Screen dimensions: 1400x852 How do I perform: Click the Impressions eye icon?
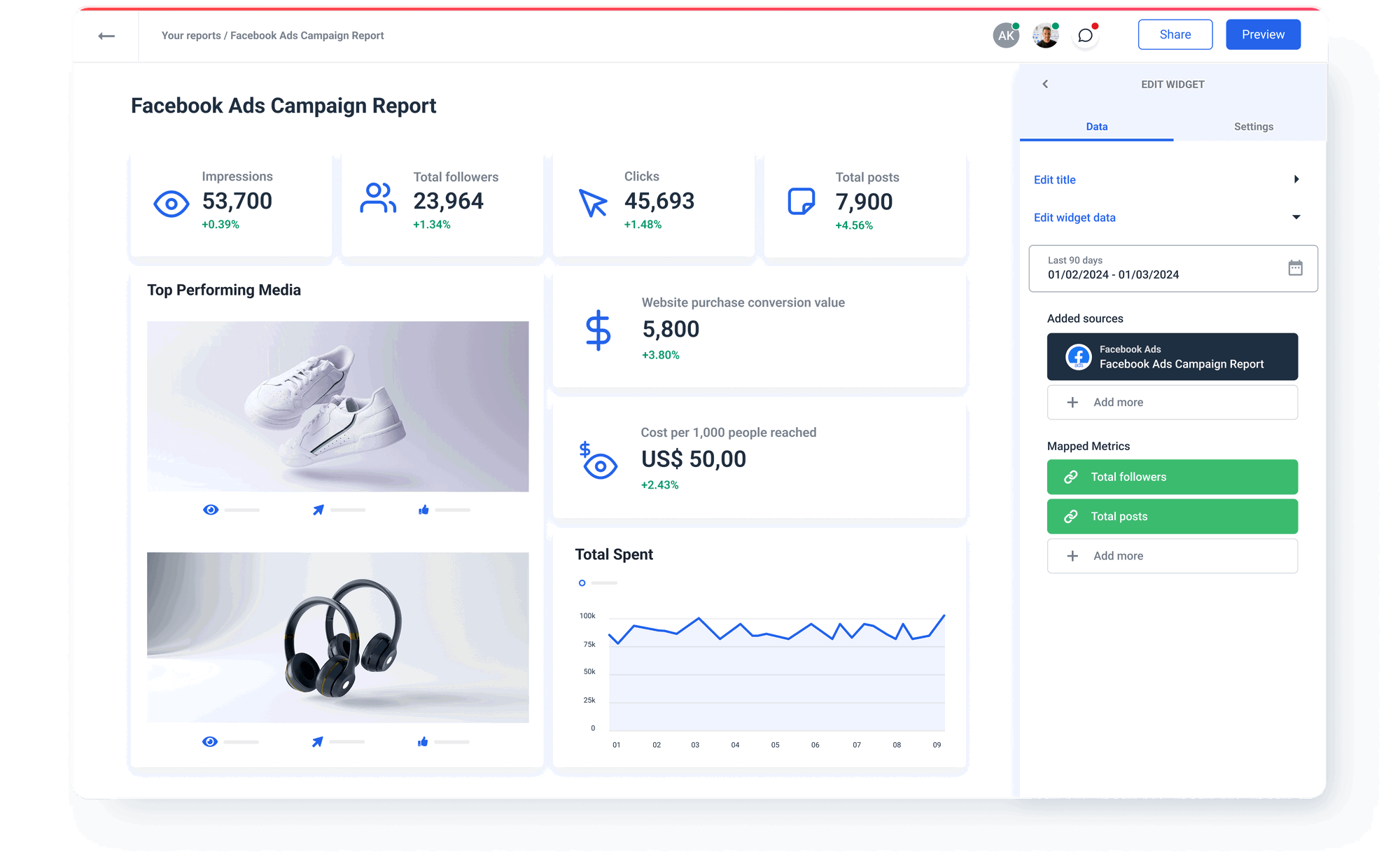[x=171, y=203]
